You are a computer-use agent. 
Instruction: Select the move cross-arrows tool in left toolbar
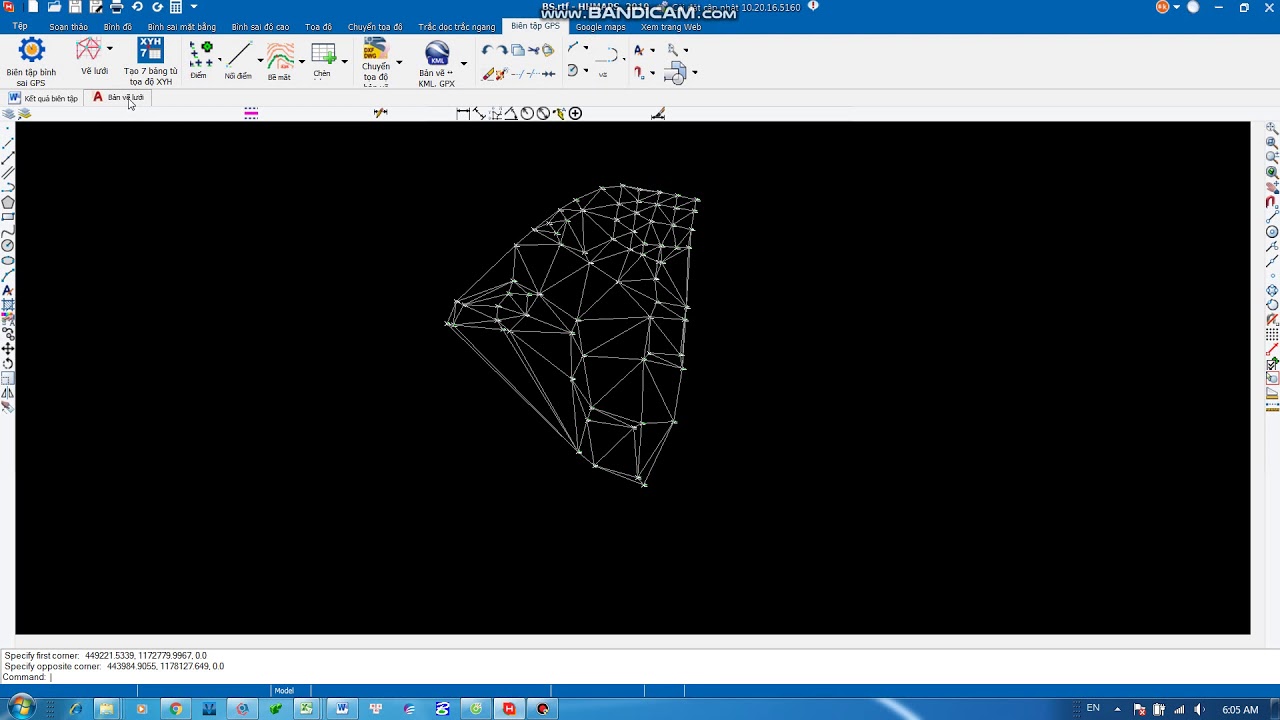pos(7,349)
